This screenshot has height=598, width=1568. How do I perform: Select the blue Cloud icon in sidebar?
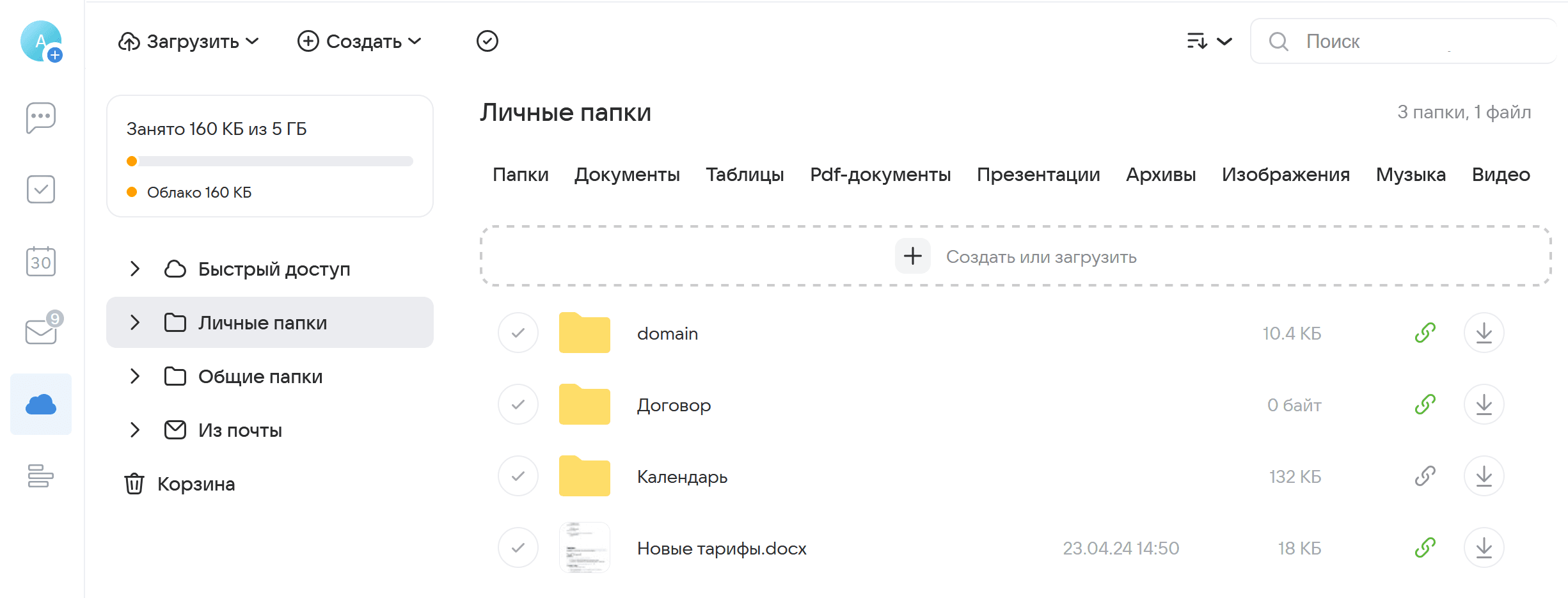coord(41,404)
